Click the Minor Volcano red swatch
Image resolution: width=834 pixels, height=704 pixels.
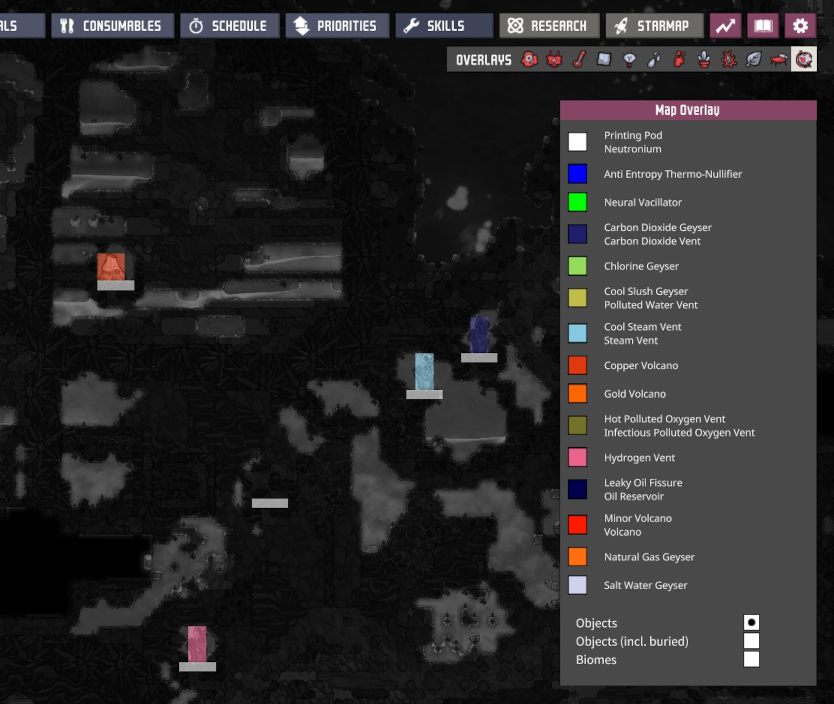[x=577, y=525]
